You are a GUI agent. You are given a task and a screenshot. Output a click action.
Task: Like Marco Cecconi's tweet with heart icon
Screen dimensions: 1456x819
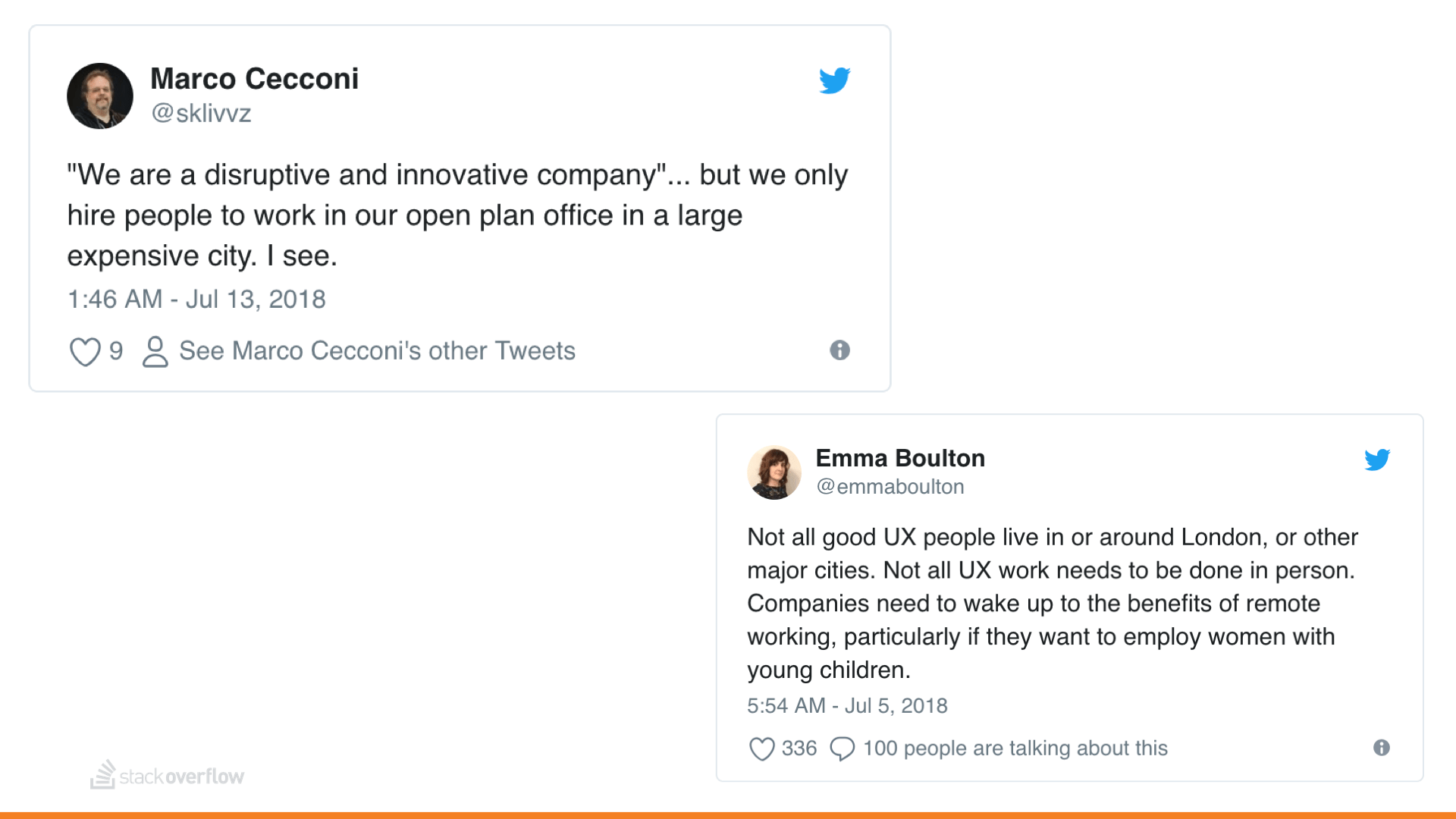coord(85,352)
